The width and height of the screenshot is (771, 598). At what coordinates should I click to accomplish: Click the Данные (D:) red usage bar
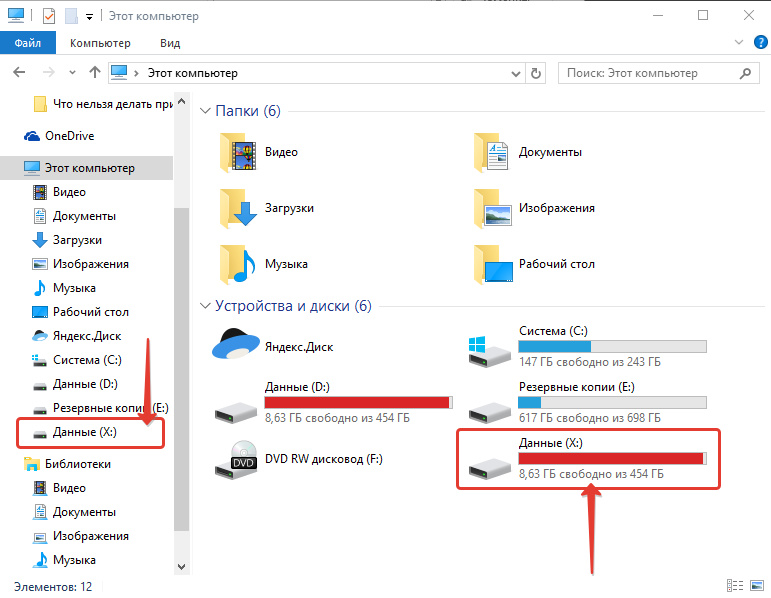(x=358, y=403)
